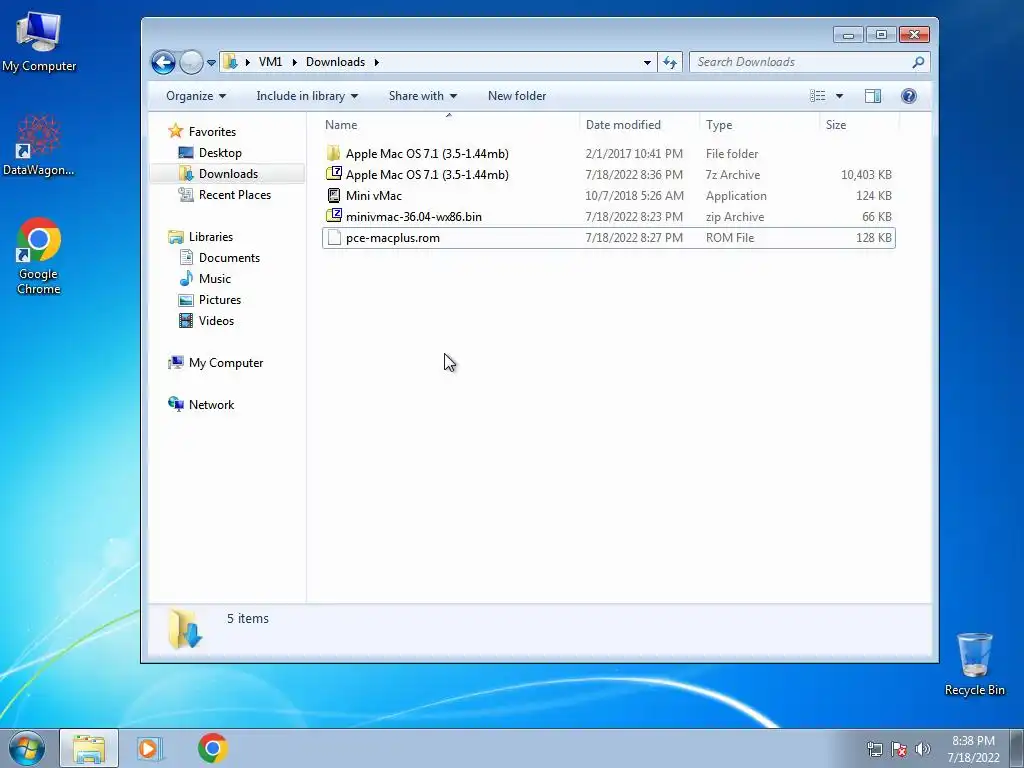Click VM1 in the address breadcrumb

(x=270, y=62)
